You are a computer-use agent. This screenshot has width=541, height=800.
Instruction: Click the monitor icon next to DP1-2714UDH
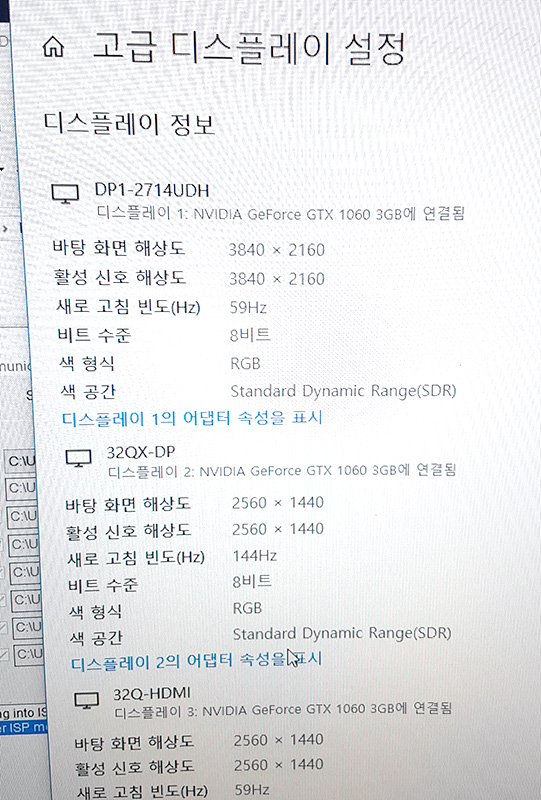click(x=65, y=194)
